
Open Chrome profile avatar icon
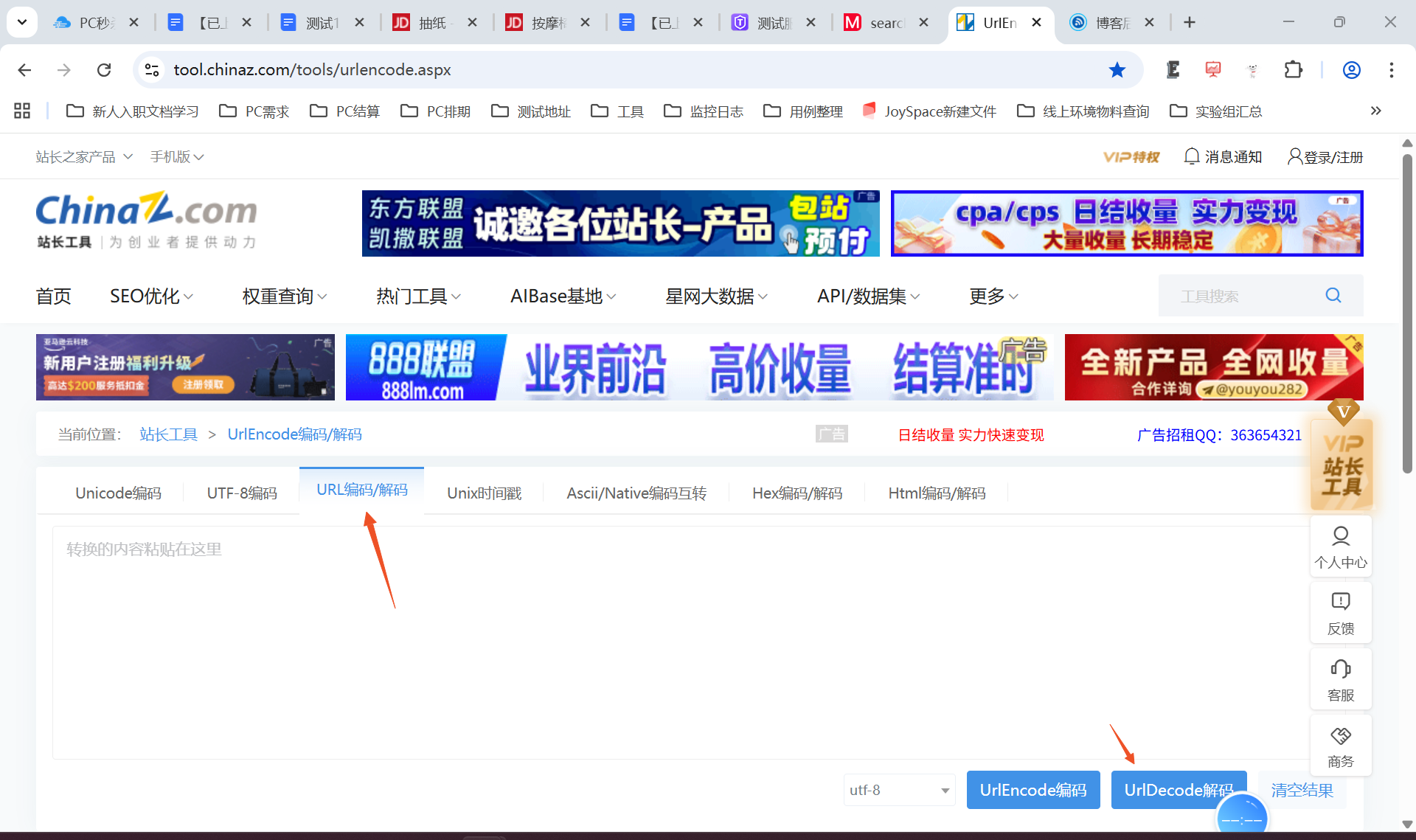tap(1351, 70)
